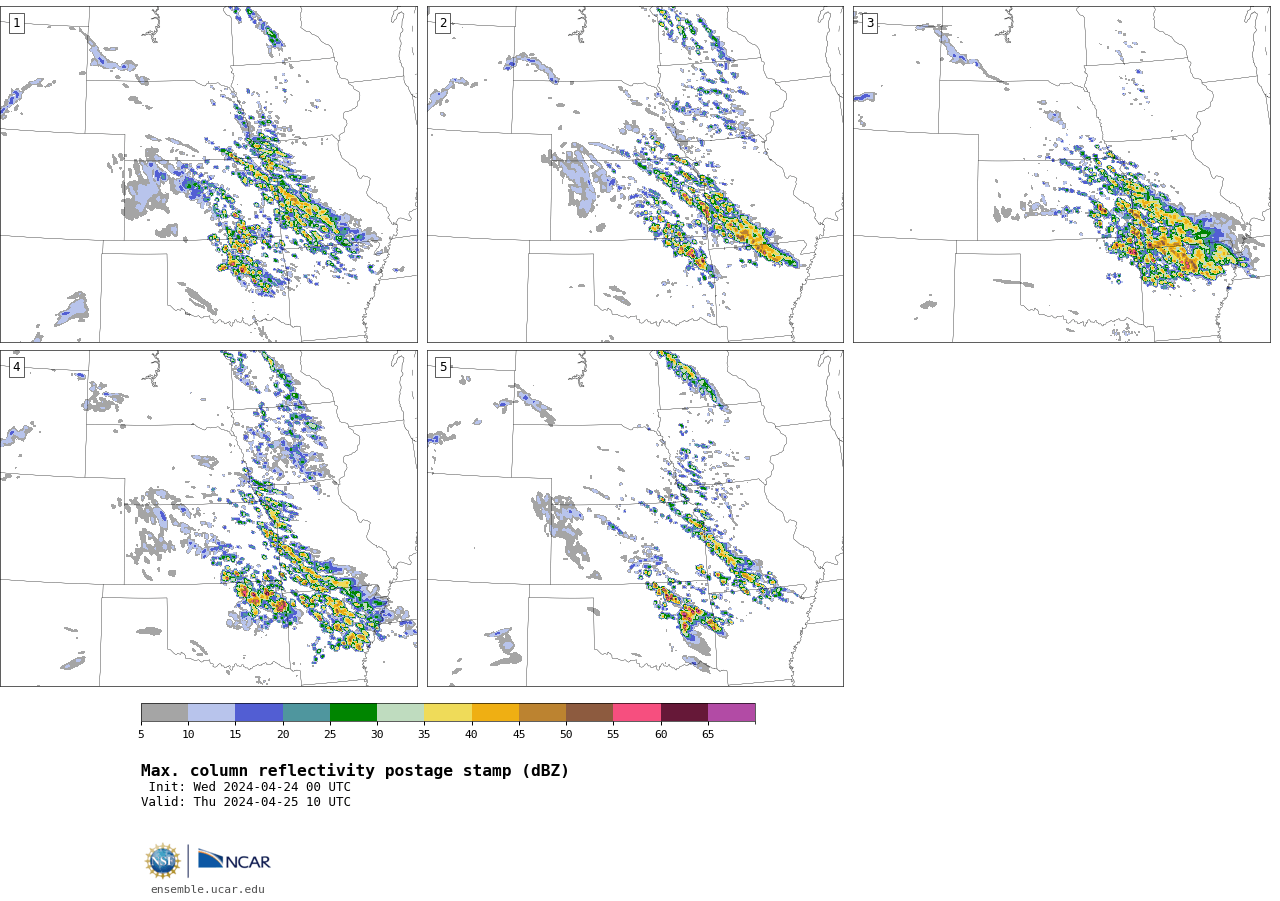Open the ensemble.ucar.edu link text
The image size is (1280, 901).
208,889
